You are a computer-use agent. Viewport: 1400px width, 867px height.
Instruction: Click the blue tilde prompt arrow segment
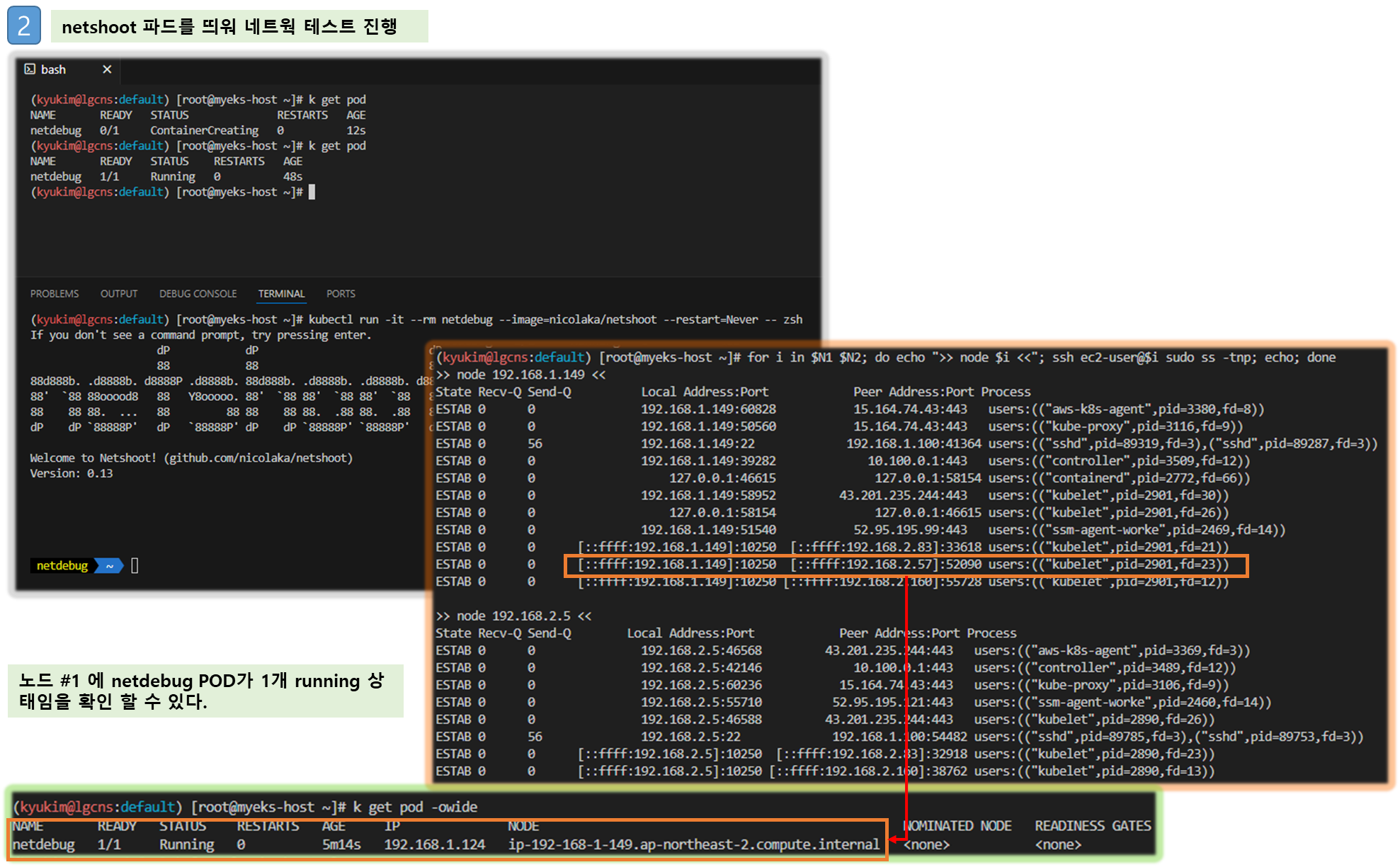pos(110,565)
